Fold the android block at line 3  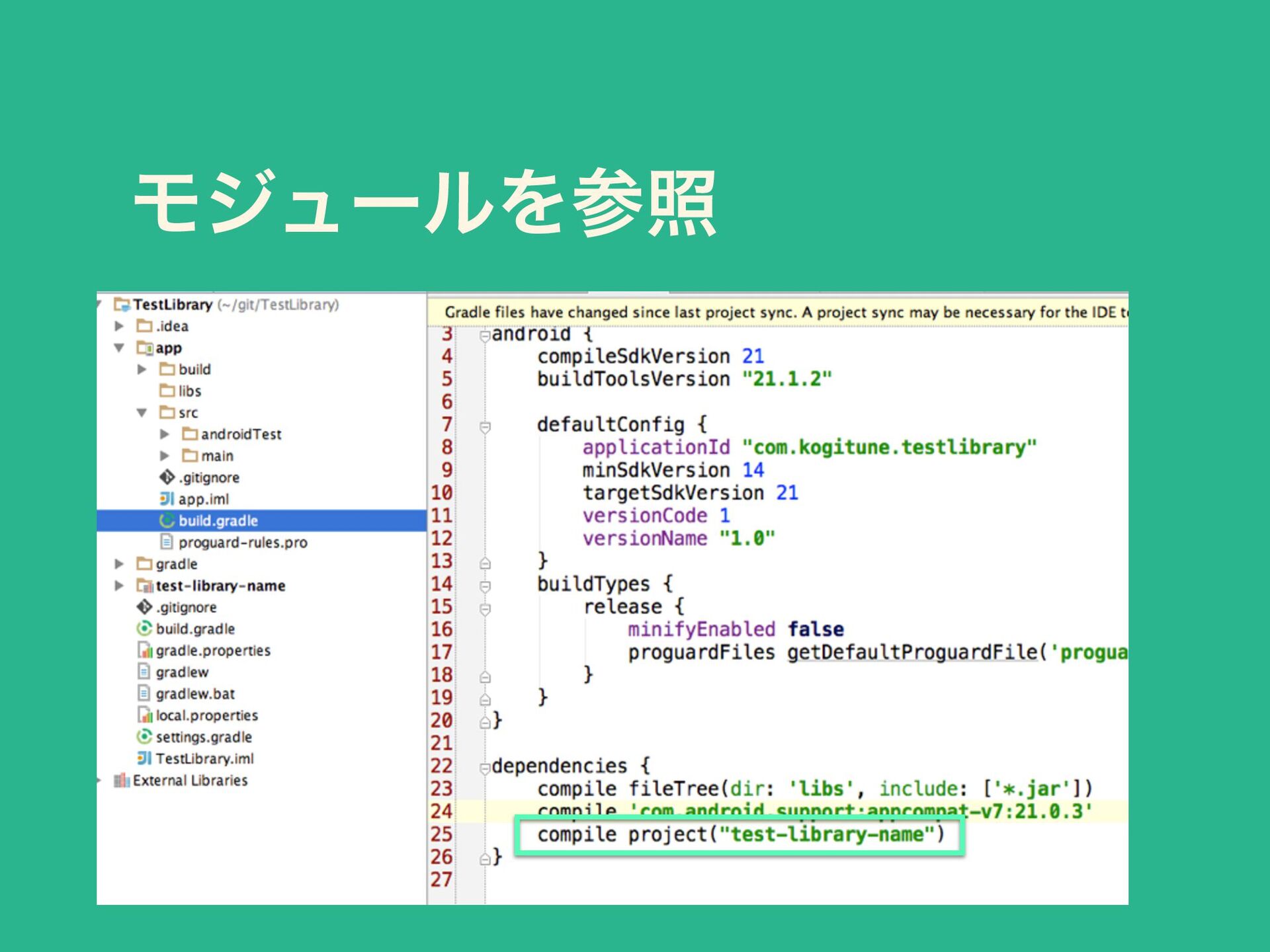(x=485, y=336)
